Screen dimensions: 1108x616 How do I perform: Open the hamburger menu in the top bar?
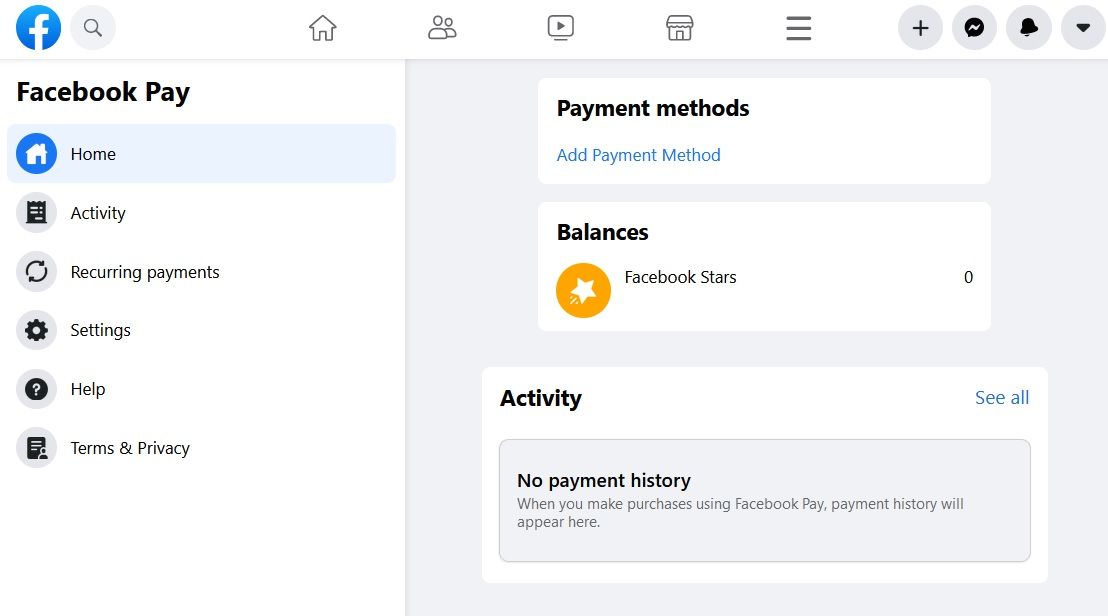[798, 27]
